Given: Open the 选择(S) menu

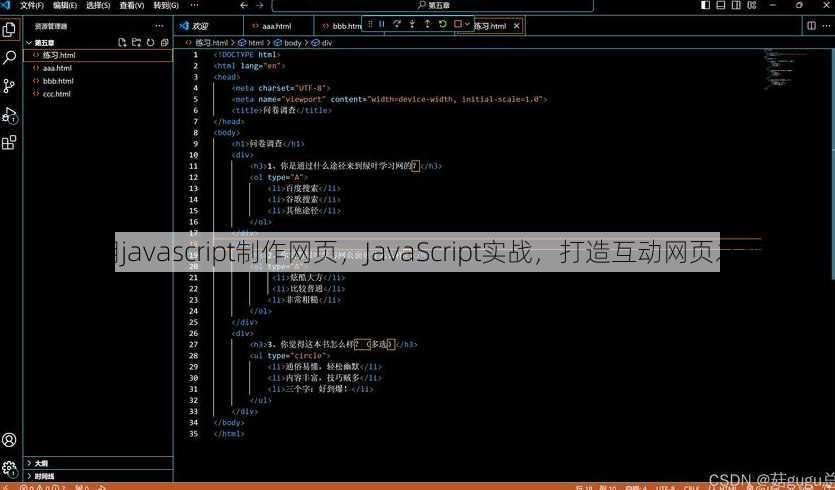Looking at the screenshot, I should [99, 5].
